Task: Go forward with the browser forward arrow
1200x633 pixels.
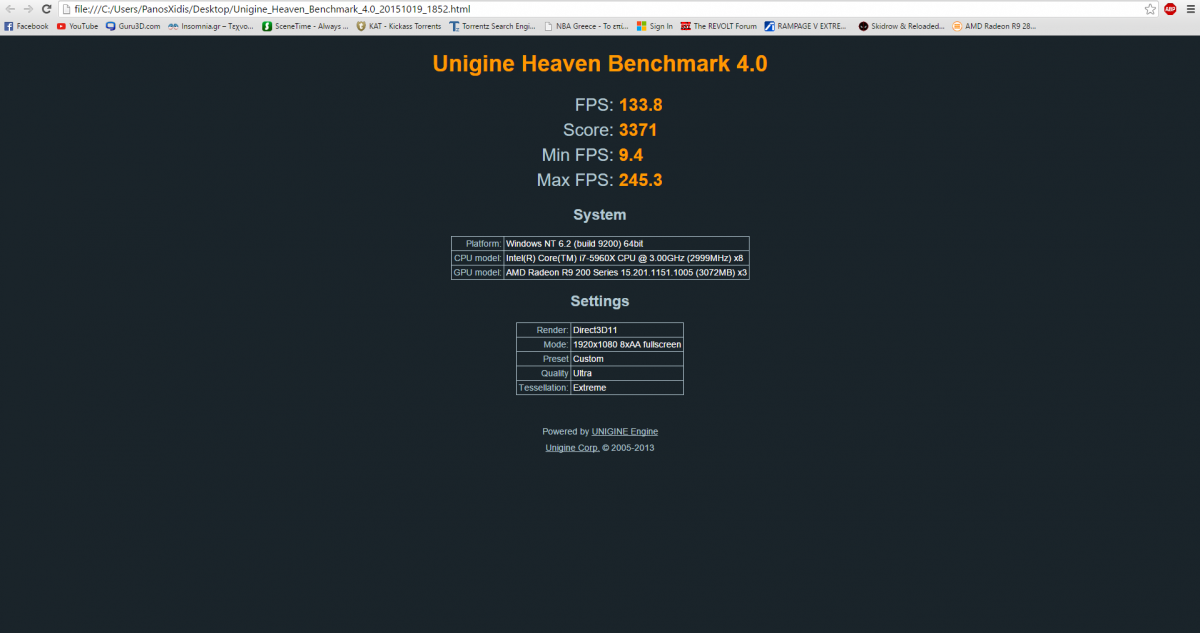Action: pyautogui.click(x=28, y=8)
